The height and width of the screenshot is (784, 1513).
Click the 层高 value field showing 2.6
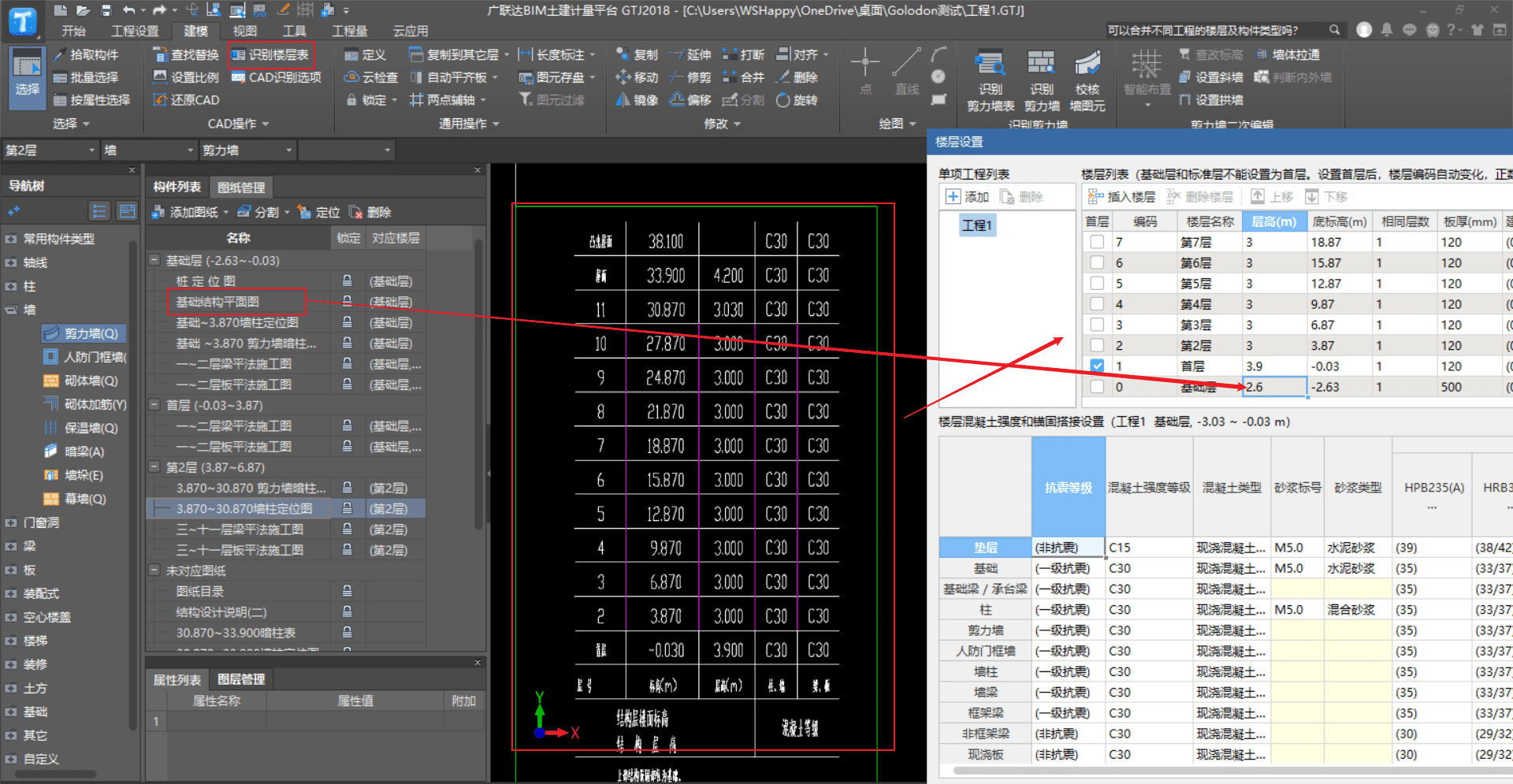tap(1273, 387)
